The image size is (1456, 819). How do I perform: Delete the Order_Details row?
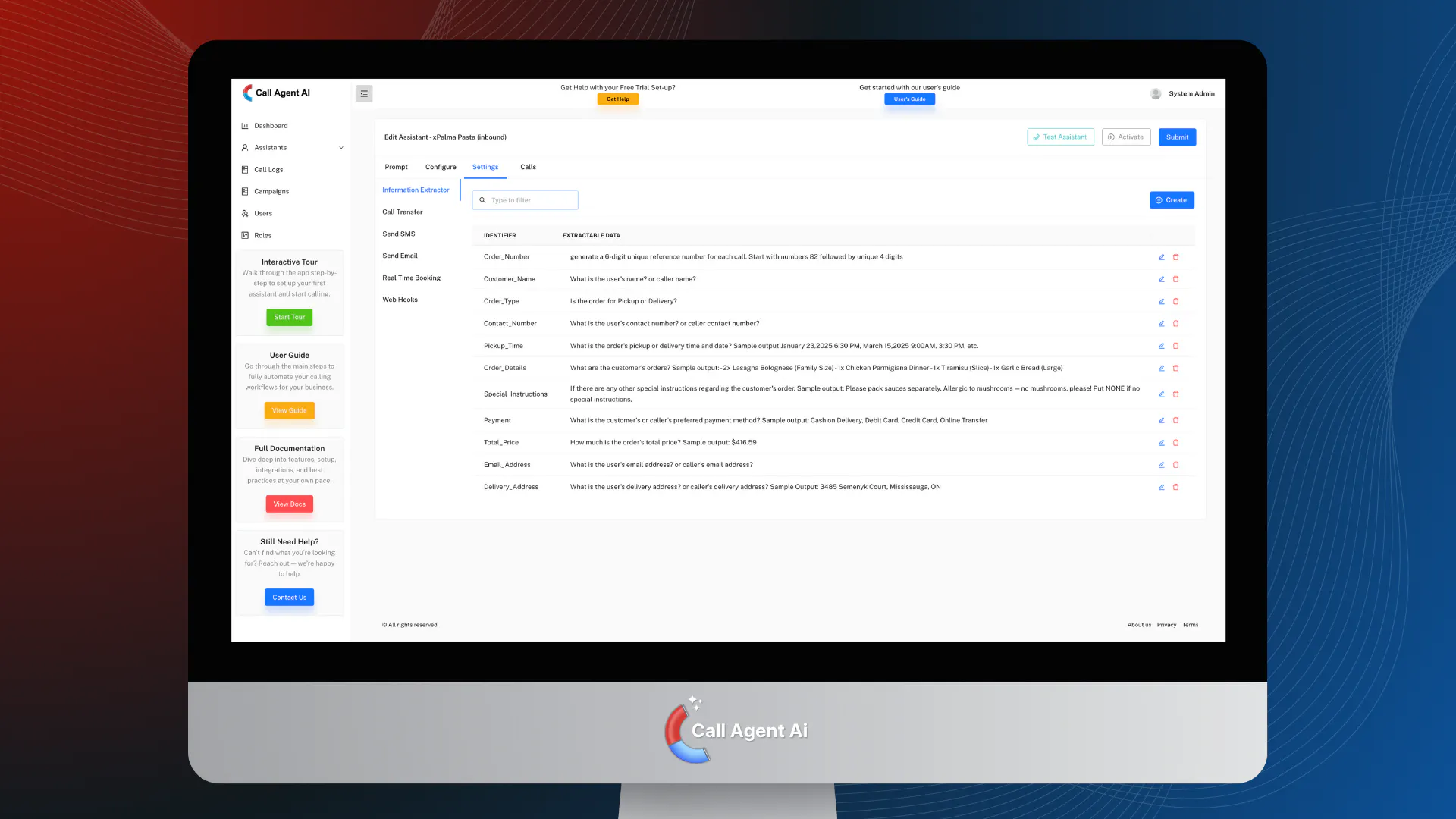pyautogui.click(x=1176, y=368)
